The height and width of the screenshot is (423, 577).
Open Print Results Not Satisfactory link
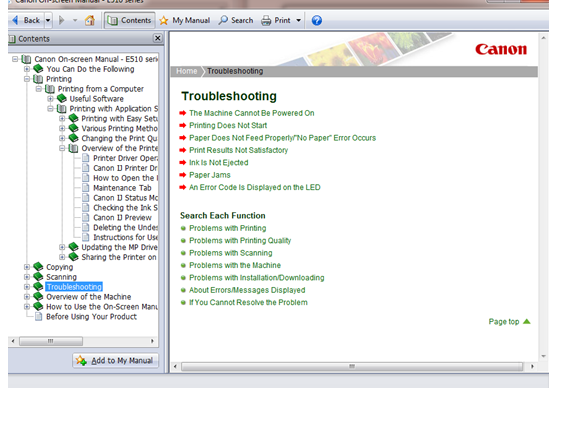tap(238, 150)
